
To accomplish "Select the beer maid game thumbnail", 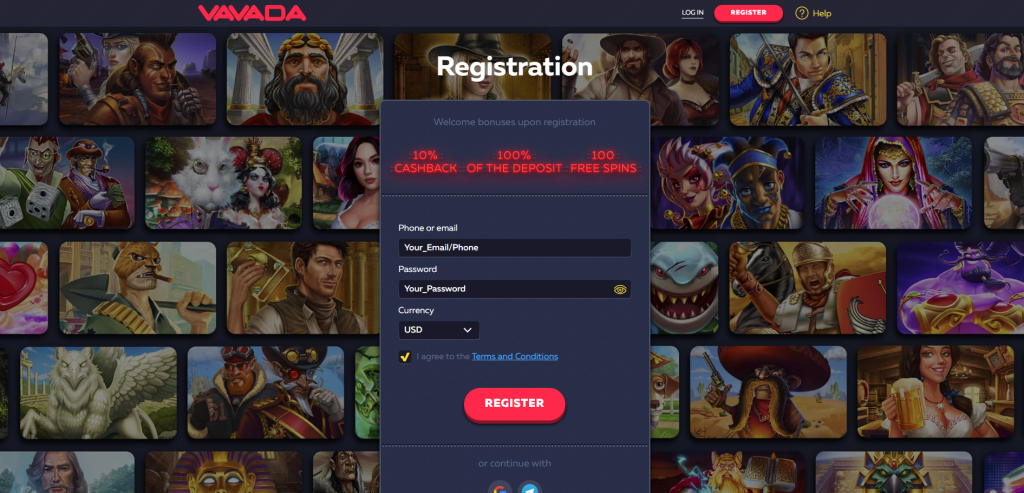I will click(935, 392).
